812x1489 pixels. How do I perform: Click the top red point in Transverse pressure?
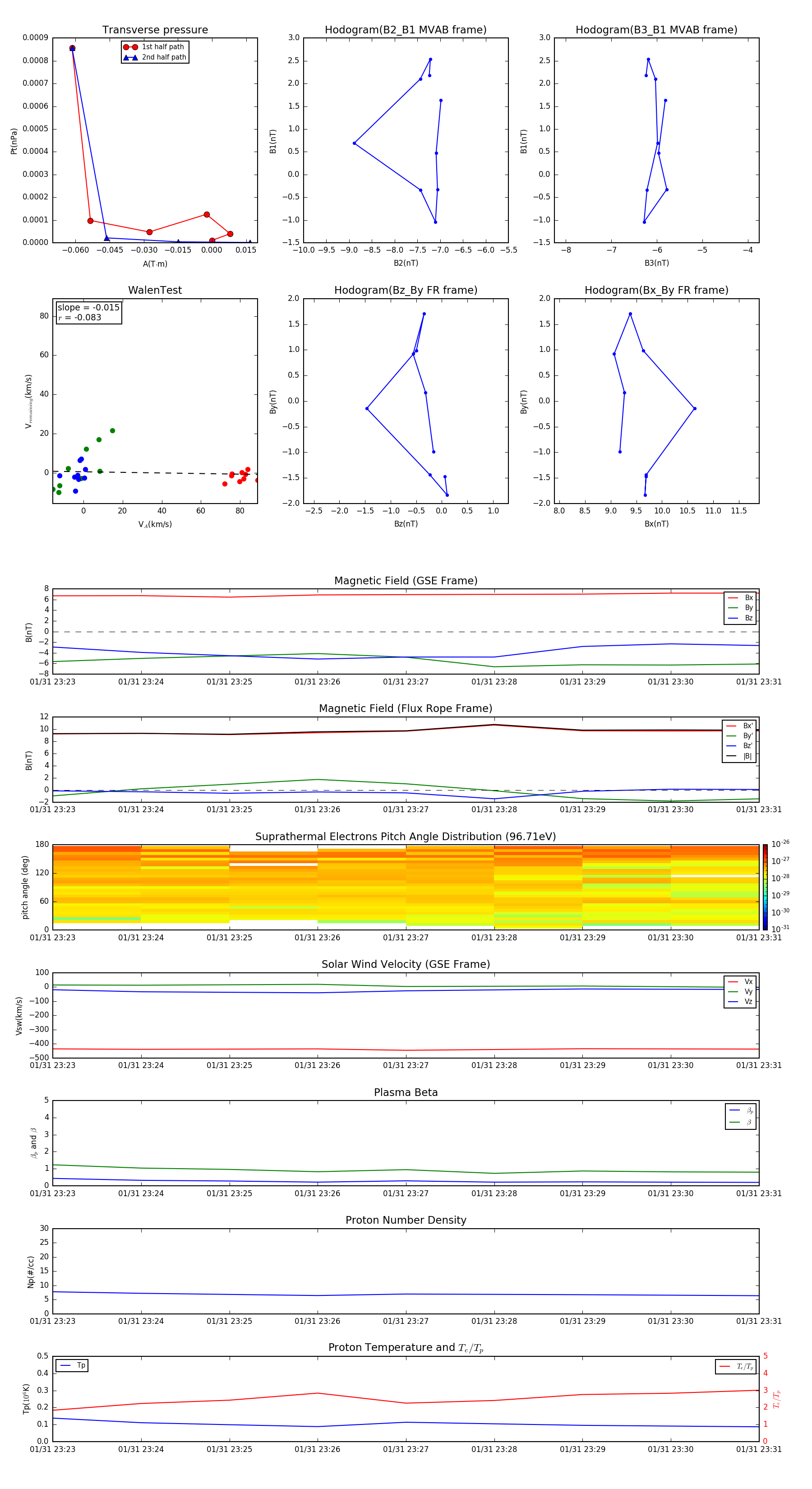[72, 48]
